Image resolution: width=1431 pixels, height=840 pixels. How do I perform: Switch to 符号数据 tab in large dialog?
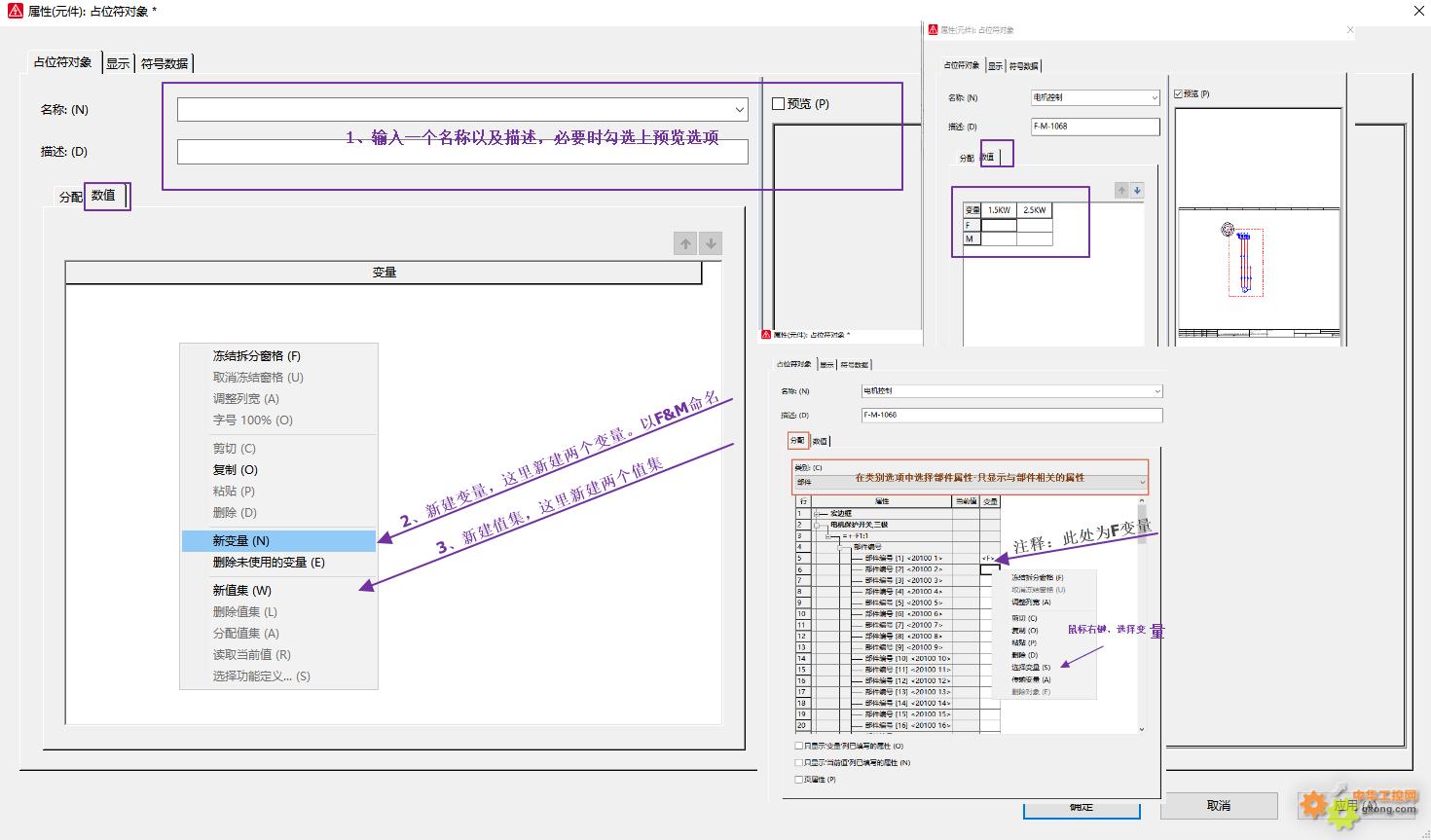click(164, 63)
